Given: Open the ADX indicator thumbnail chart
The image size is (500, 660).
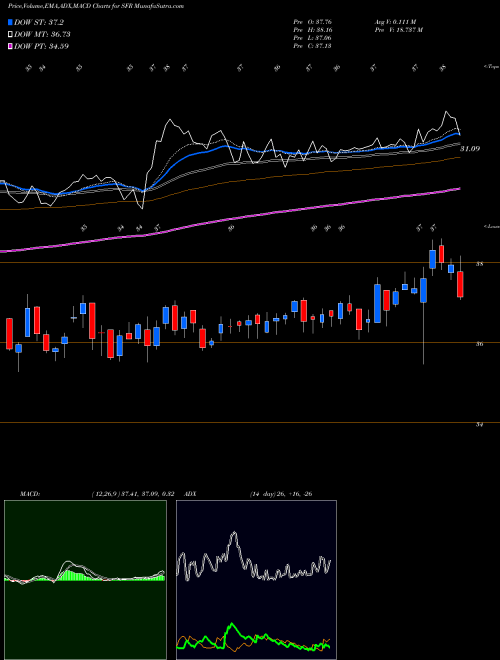Looking at the screenshot, I should coord(256,580).
